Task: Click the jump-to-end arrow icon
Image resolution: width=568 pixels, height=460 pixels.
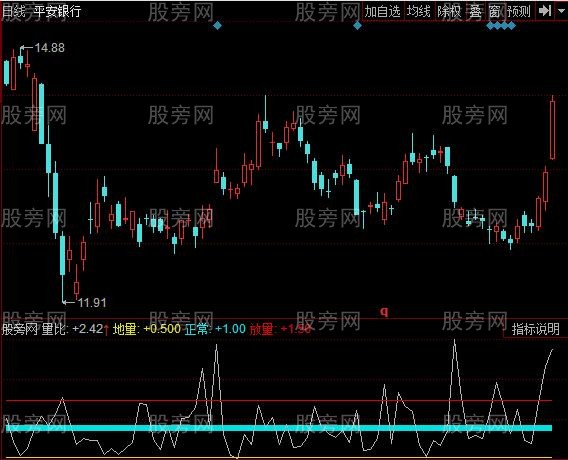Action: (544, 11)
